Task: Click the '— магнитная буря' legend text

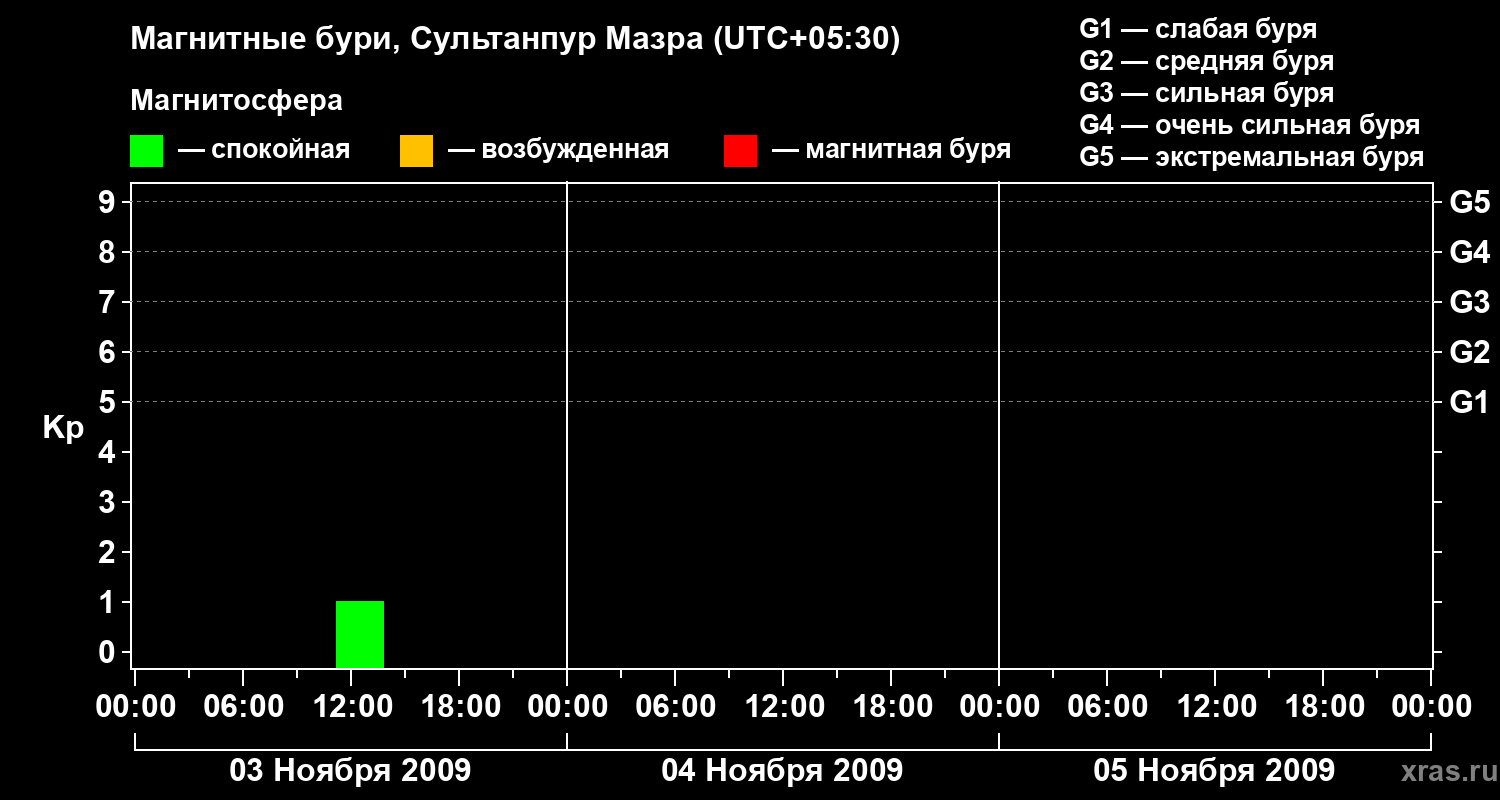Action: coord(892,151)
